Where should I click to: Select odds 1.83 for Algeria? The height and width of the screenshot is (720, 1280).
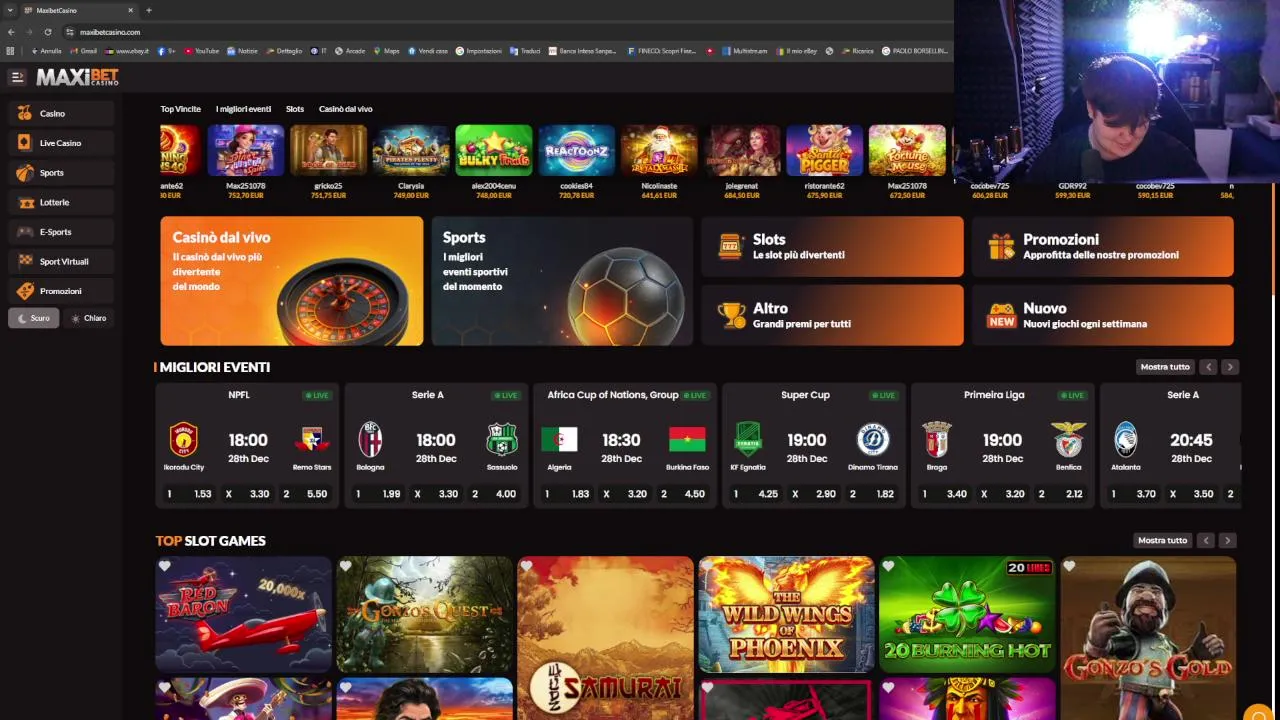point(568,494)
